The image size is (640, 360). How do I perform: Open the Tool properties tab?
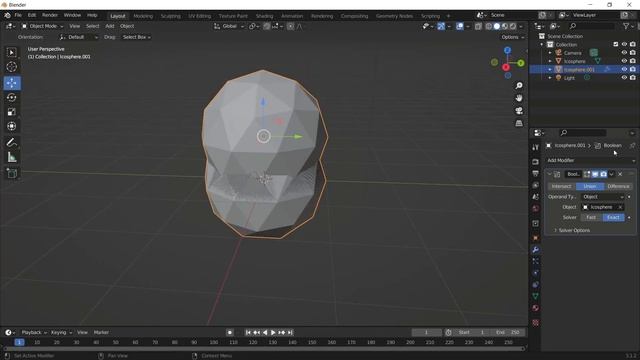[x=536, y=148]
